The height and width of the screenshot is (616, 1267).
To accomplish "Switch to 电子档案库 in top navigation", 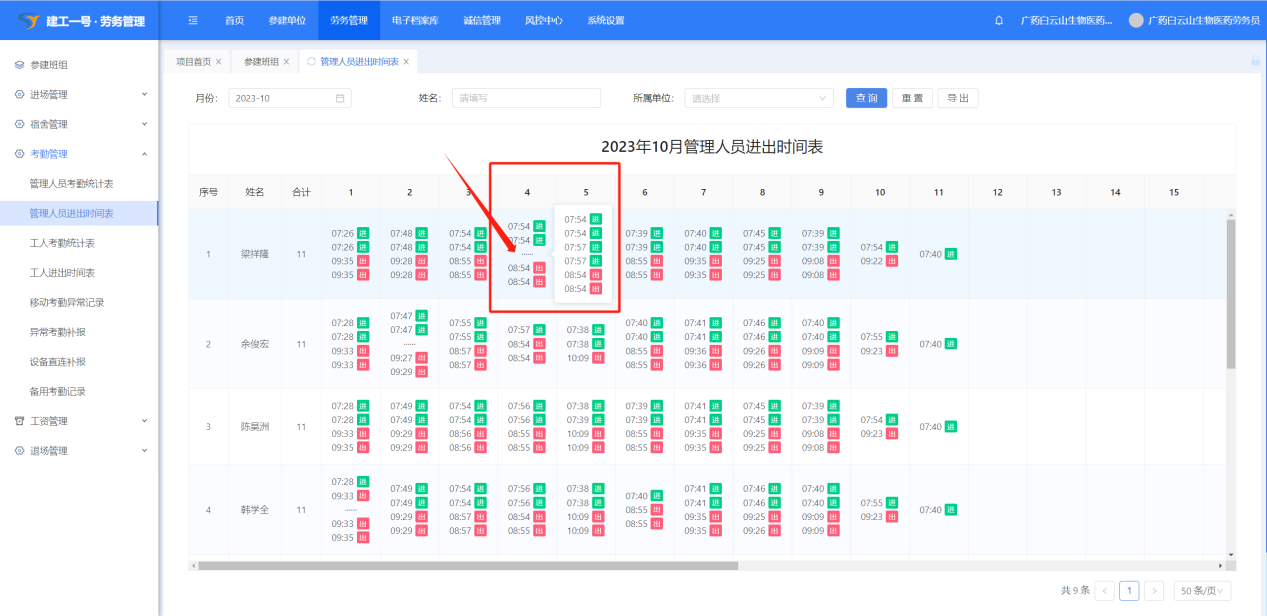I will tap(415, 20).
